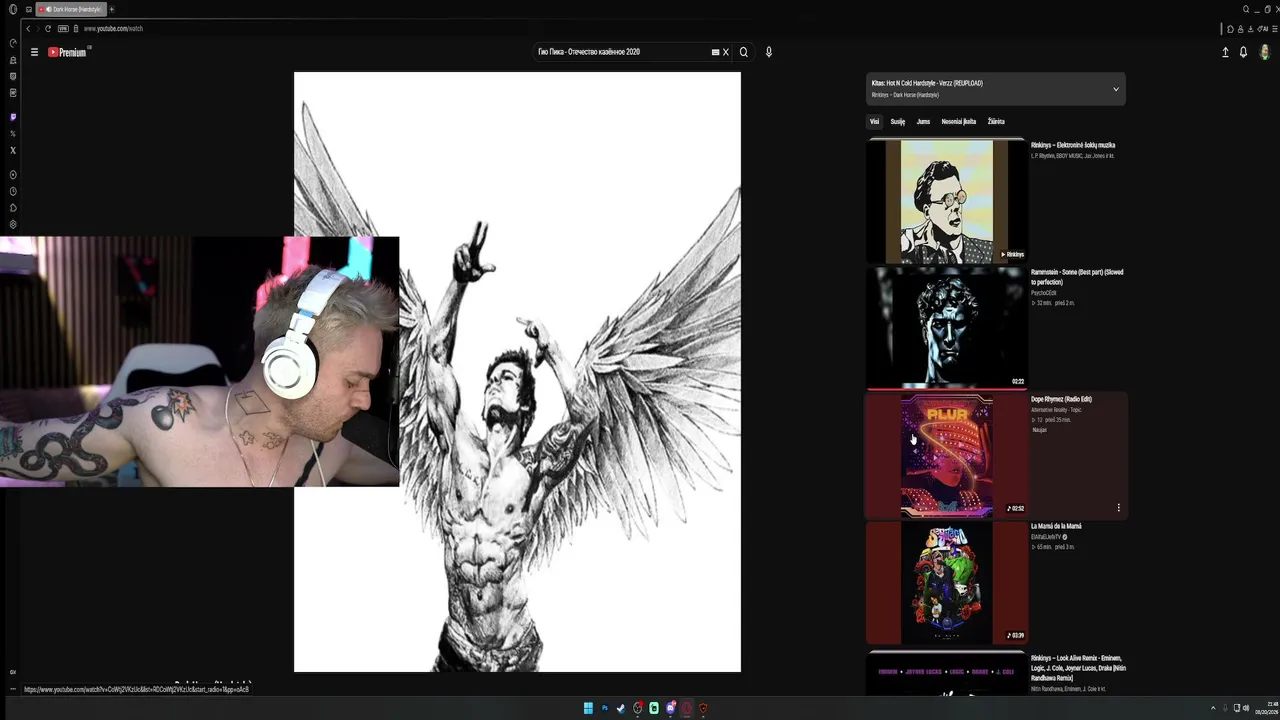Viewport: 1280px width, 720px height.
Task: Open 'Rammstein - Sonne (Best part)' title link
Action: click(x=1077, y=277)
